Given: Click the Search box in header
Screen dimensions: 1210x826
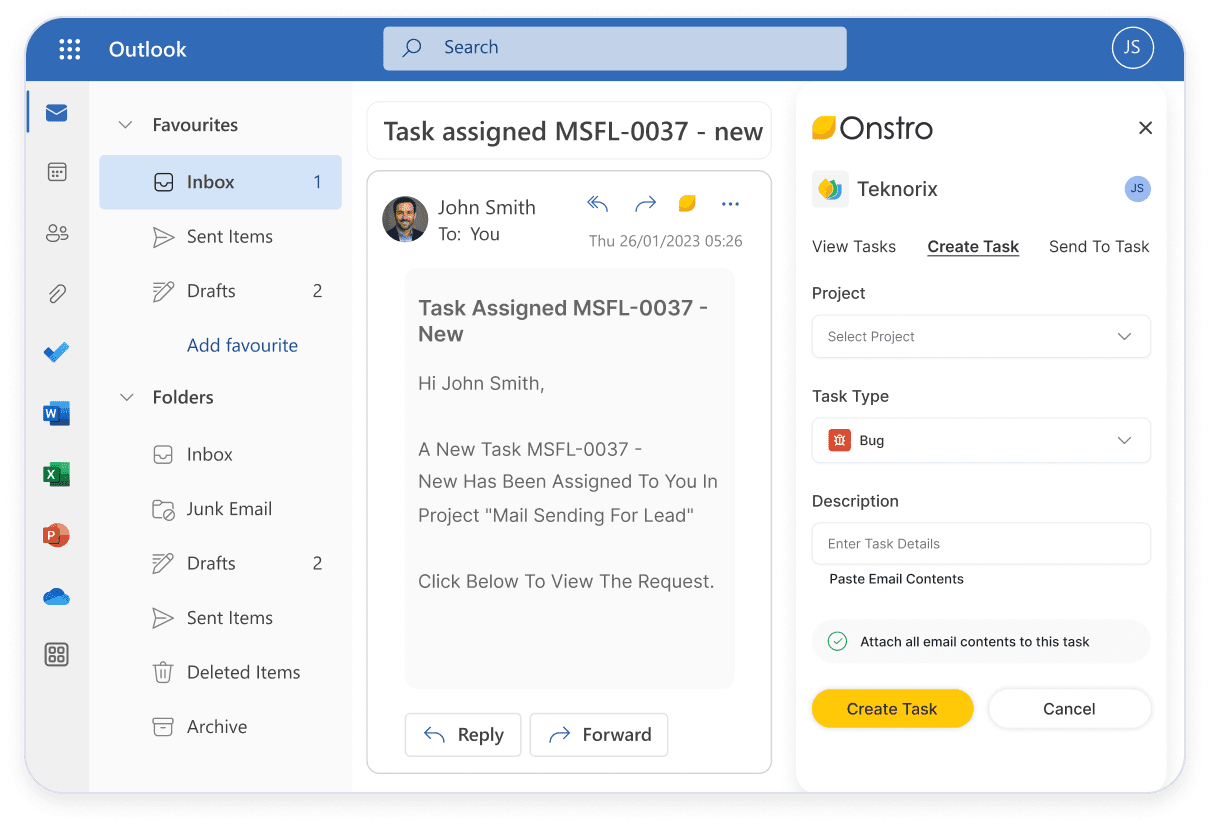Looking at the screenshot, I should click(x=614, y=48).
